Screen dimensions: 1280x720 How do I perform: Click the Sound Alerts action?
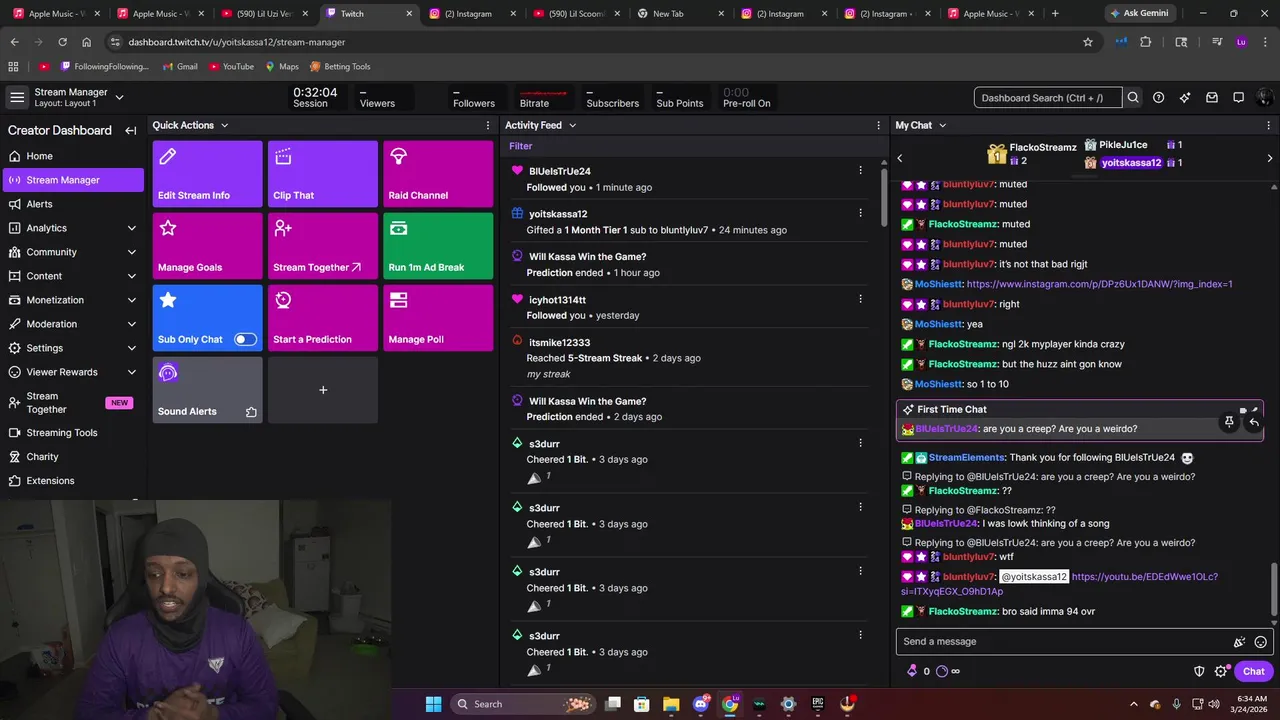click(x=207, y=390)
